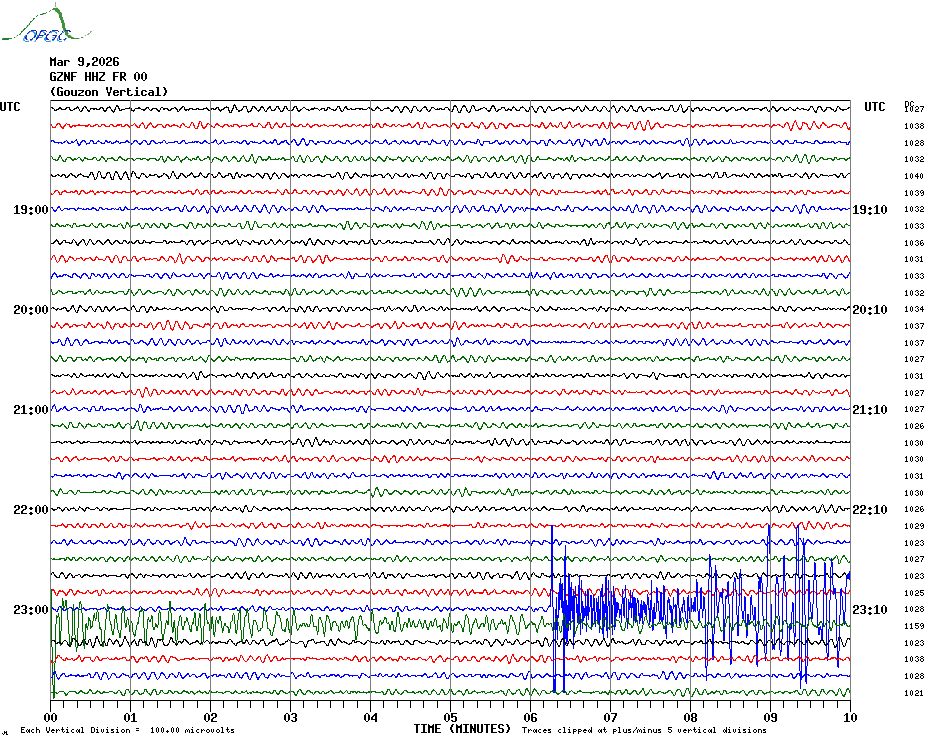Click the 23:00 hour label on left axis
This screenshot has height=744, width=930.
point(31,610)
